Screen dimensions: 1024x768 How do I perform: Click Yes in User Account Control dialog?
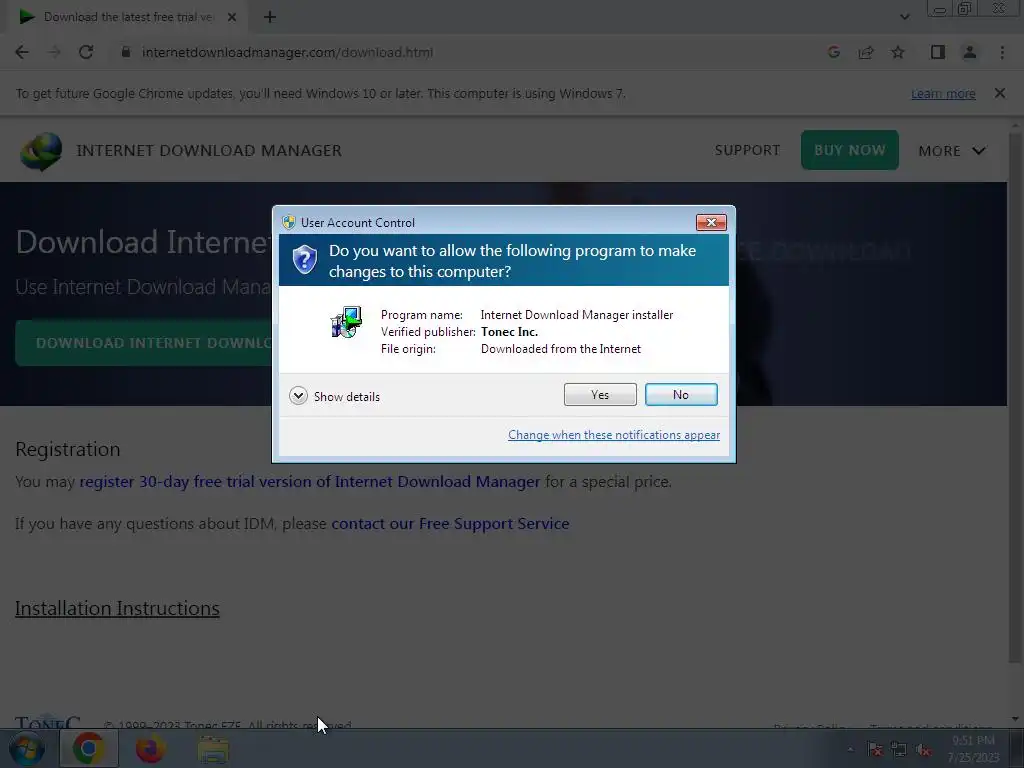600,394
